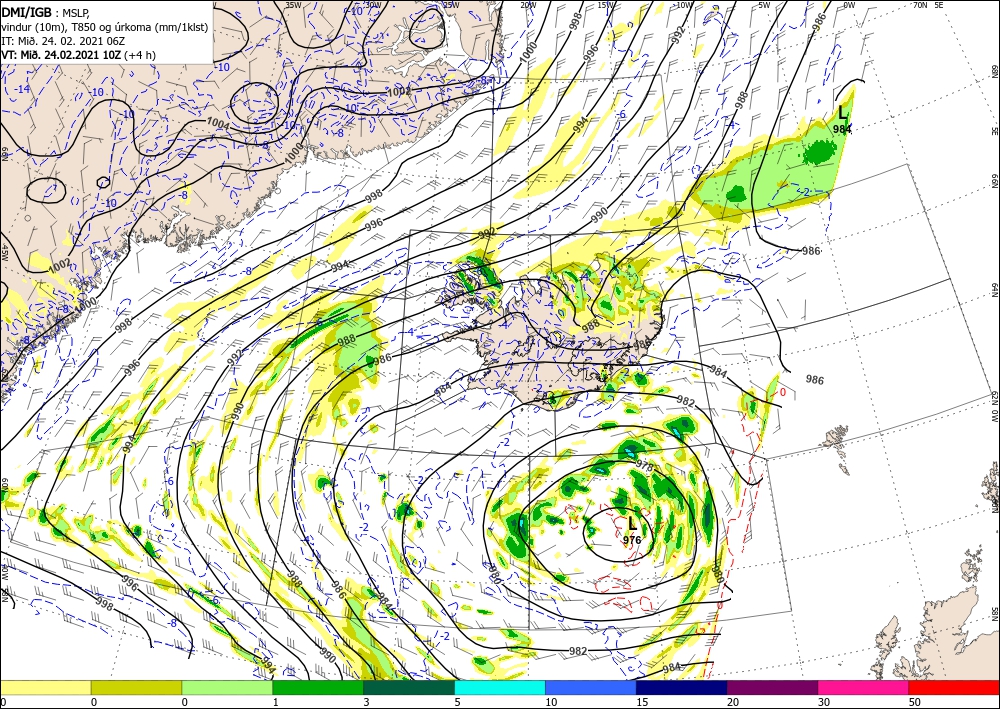Click the '25W' longitude label
This screenshot has width=1000, height=709.
click(451, 4)
